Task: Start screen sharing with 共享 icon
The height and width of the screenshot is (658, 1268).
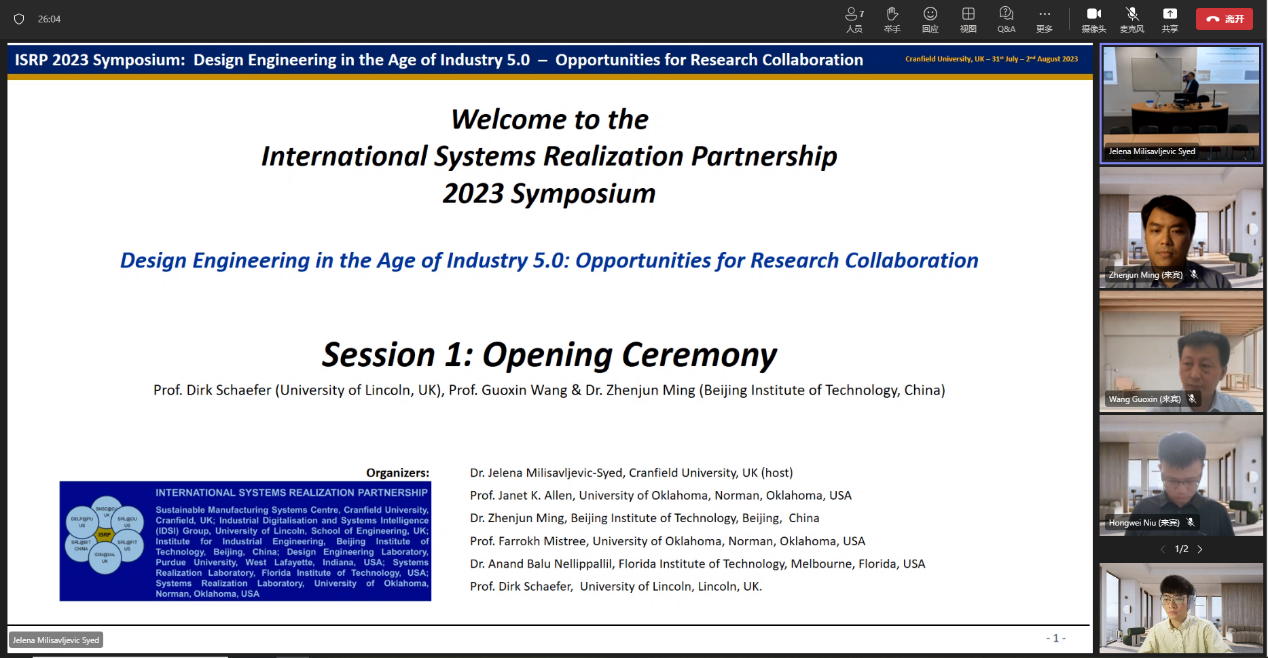Action: point(1169,18)
